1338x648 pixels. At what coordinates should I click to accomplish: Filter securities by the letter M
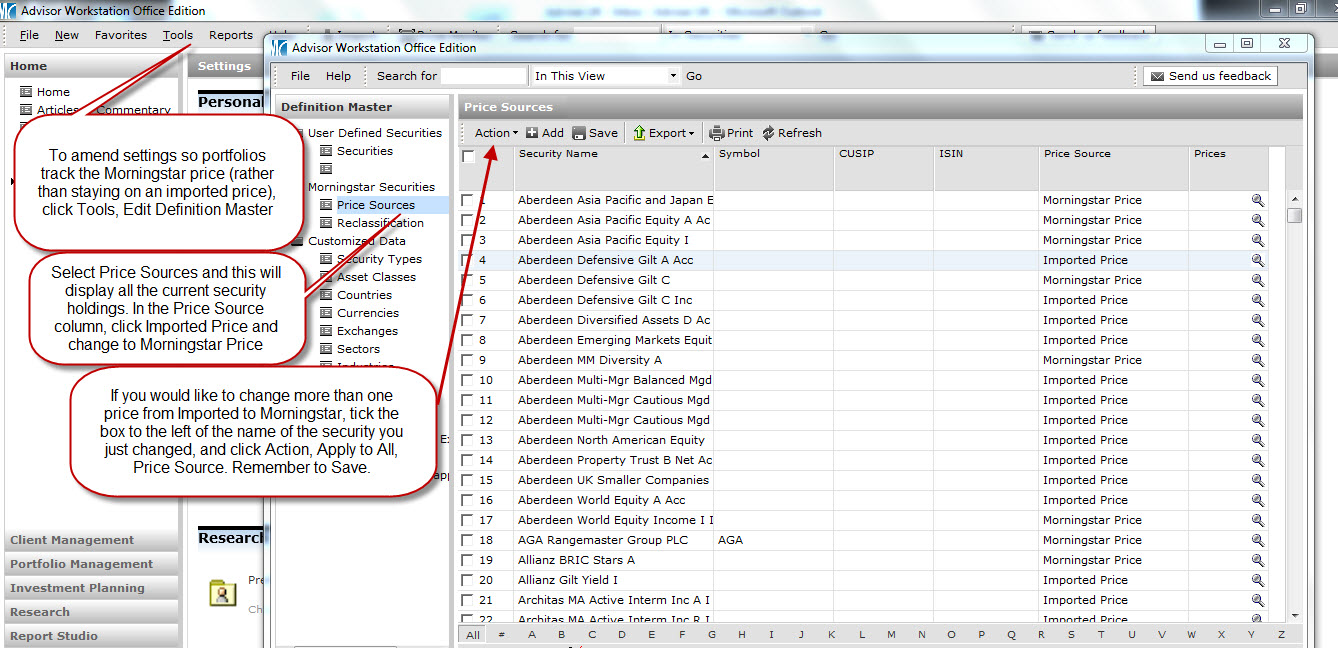(x=891, y=635)
